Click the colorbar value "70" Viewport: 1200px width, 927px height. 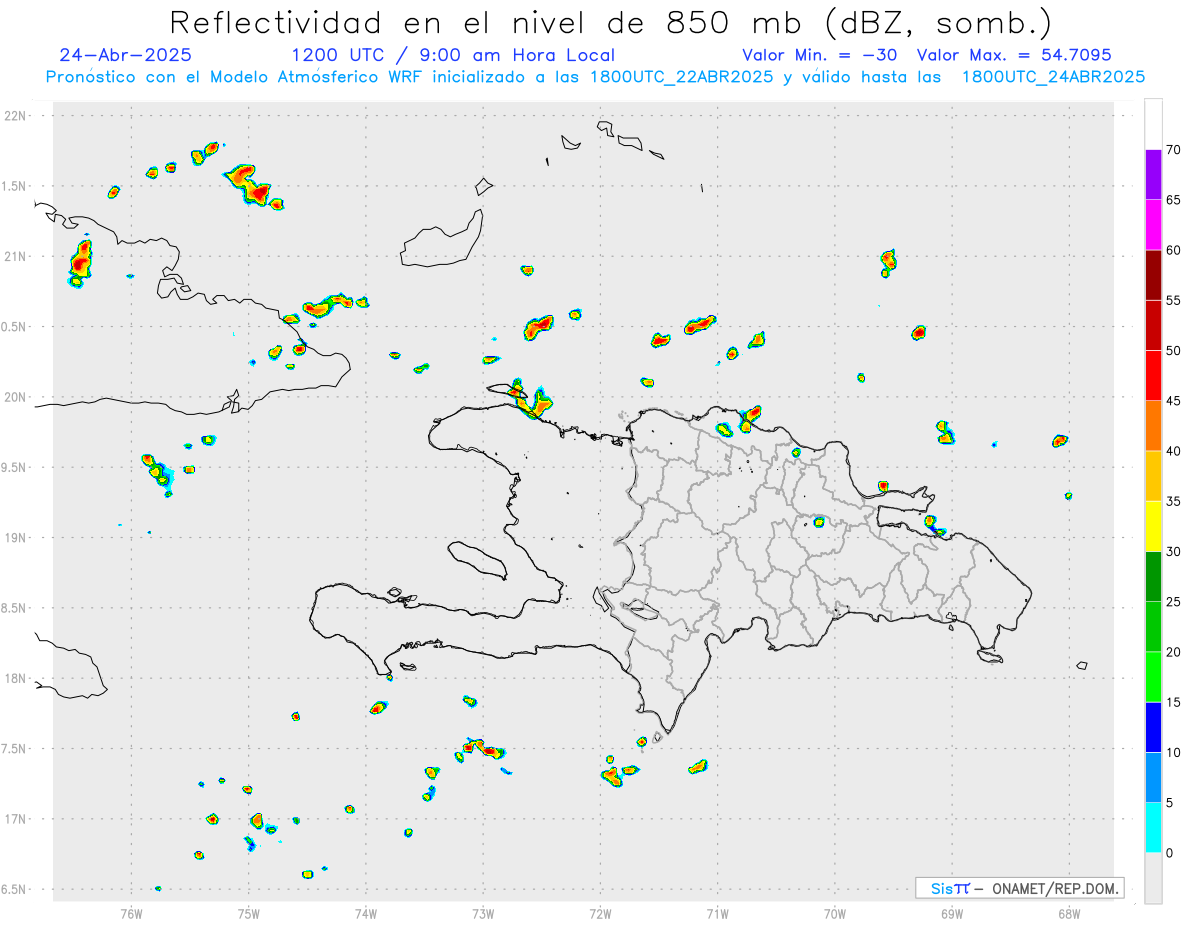[1174, 150]
